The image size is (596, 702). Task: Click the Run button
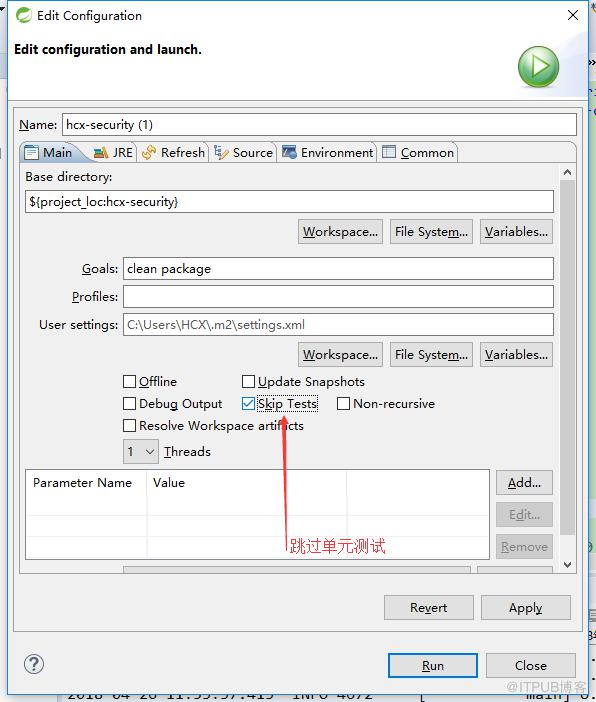point(433,665)
